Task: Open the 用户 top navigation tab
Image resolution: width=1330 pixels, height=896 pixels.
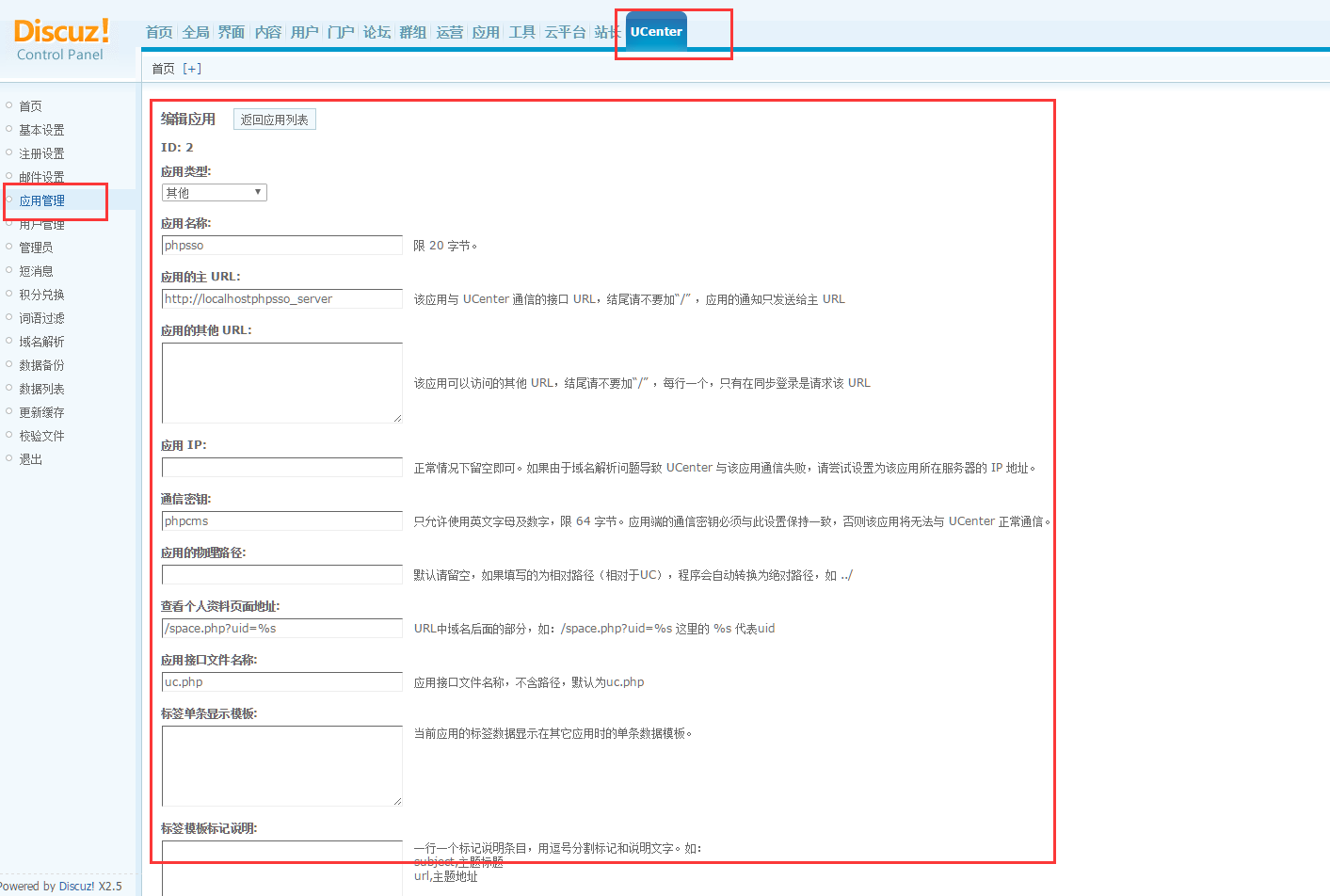Action: tap(305, 32)
